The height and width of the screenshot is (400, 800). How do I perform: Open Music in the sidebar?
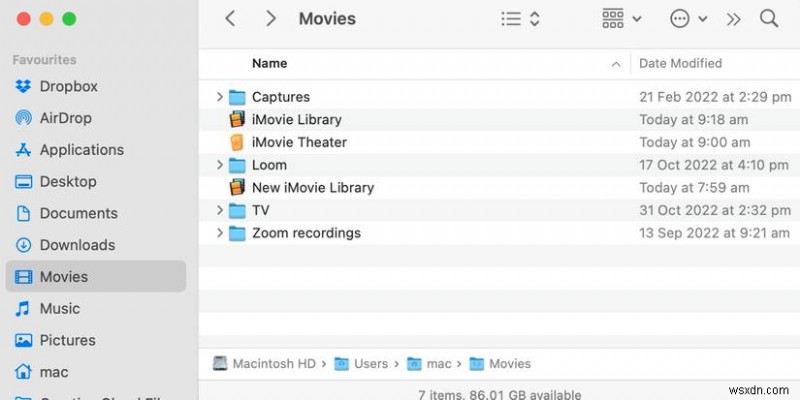click(x=47, y=308)
